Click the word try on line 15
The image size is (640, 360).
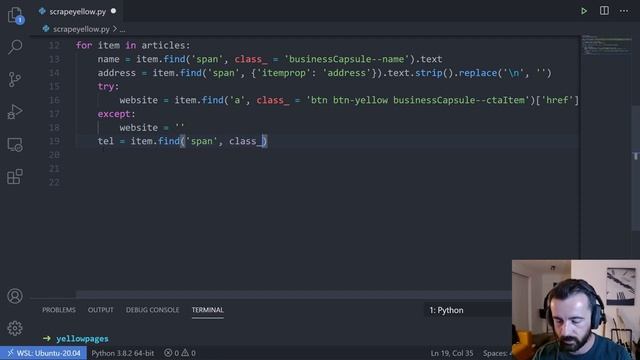coord(105,86)
